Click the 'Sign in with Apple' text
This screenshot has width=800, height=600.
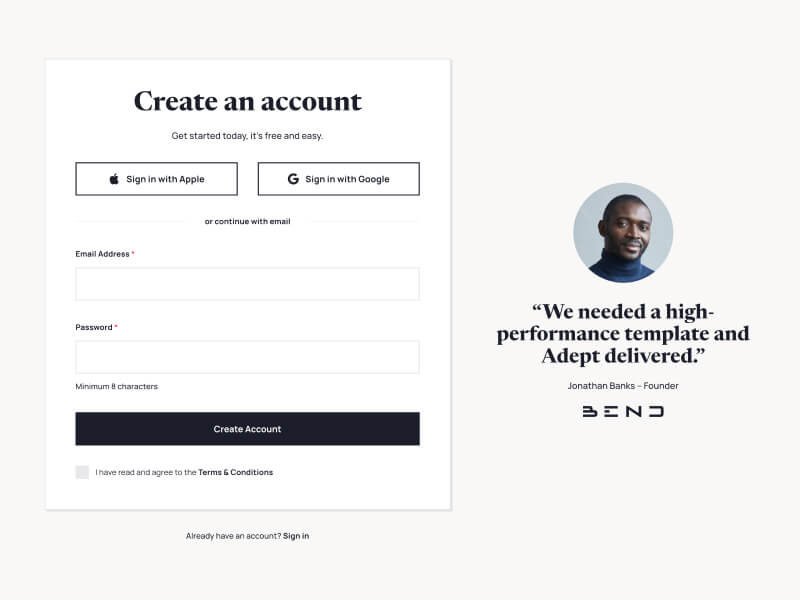[165, 179]
